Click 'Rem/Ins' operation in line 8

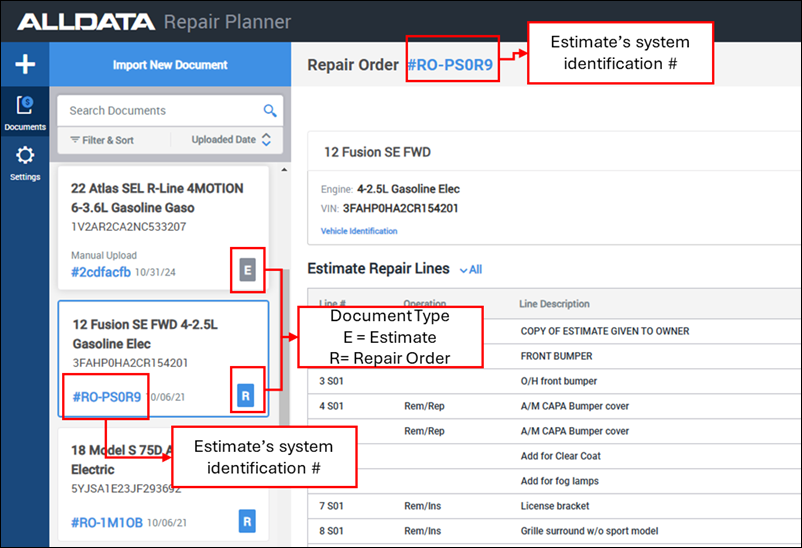[422, 531]
